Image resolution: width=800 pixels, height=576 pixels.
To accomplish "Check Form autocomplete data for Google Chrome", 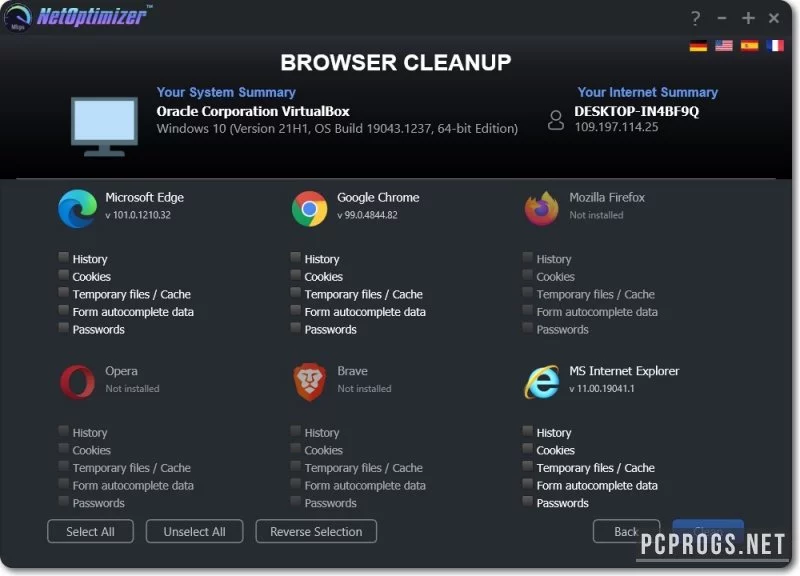I will pos(295,310).
